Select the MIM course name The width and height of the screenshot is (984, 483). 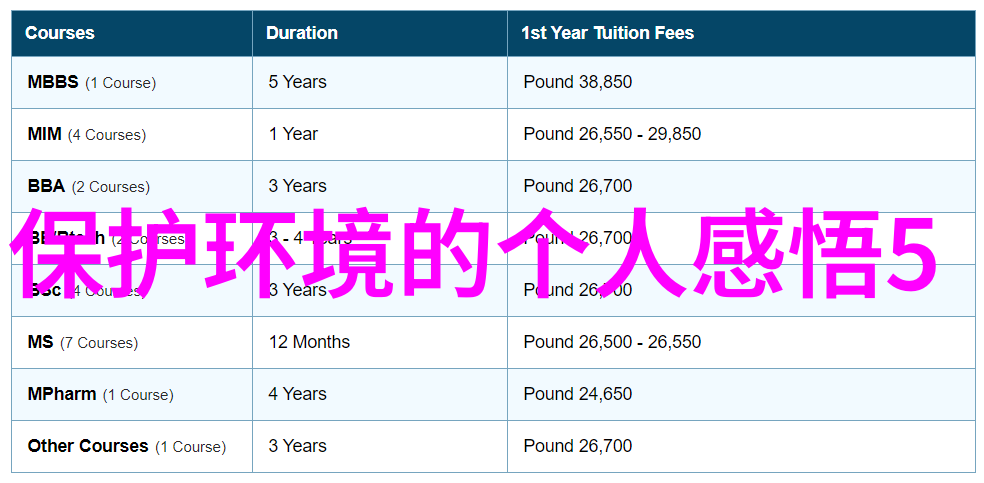(x=45, y=134)
